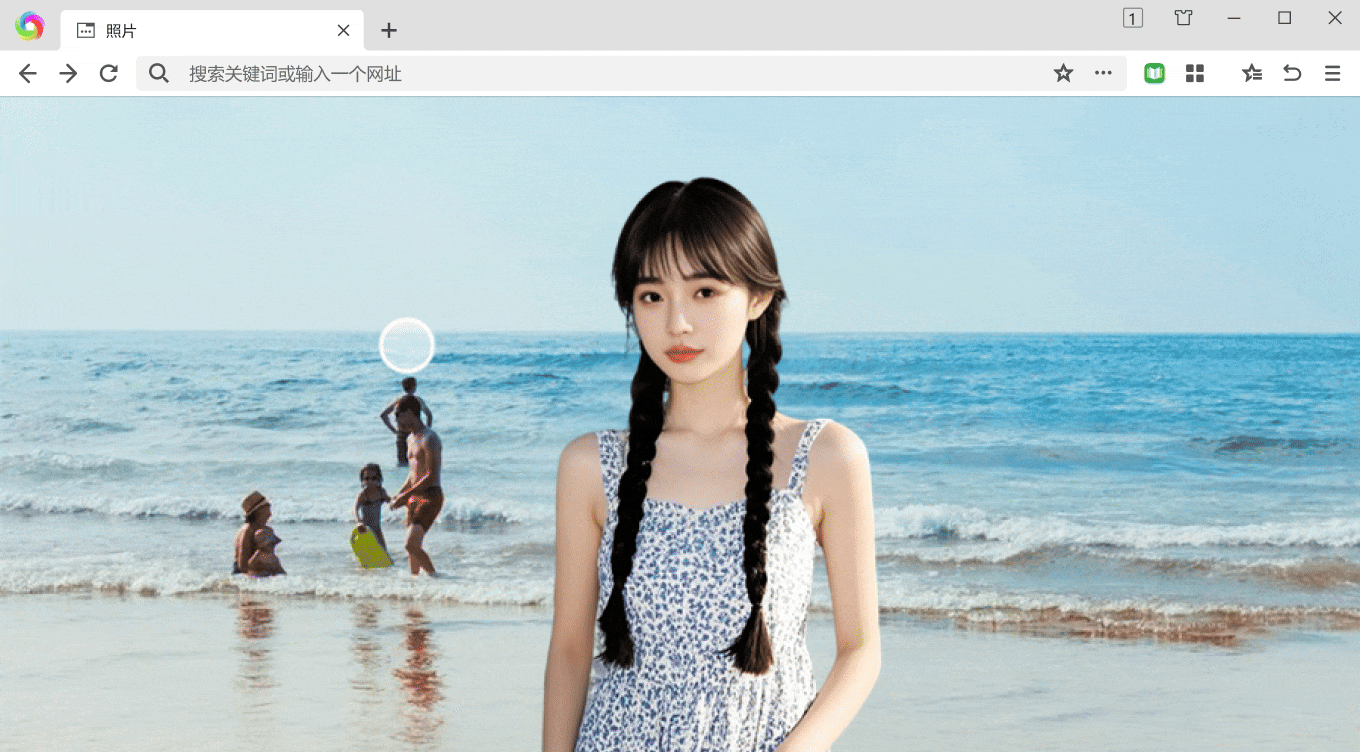The image size is (1360, 752).
Task: Close the 照片 tab
Action: click(x=343, y=31)
